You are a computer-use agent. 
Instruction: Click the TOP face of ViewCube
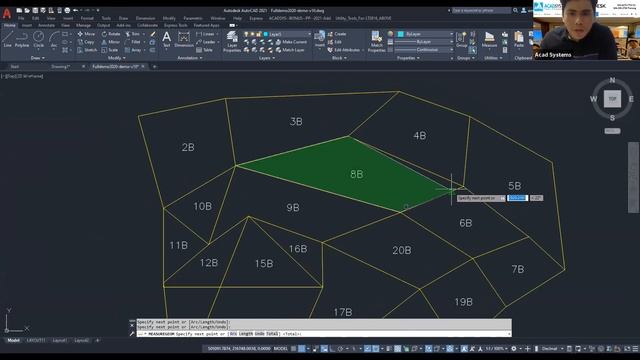[612, 99]
